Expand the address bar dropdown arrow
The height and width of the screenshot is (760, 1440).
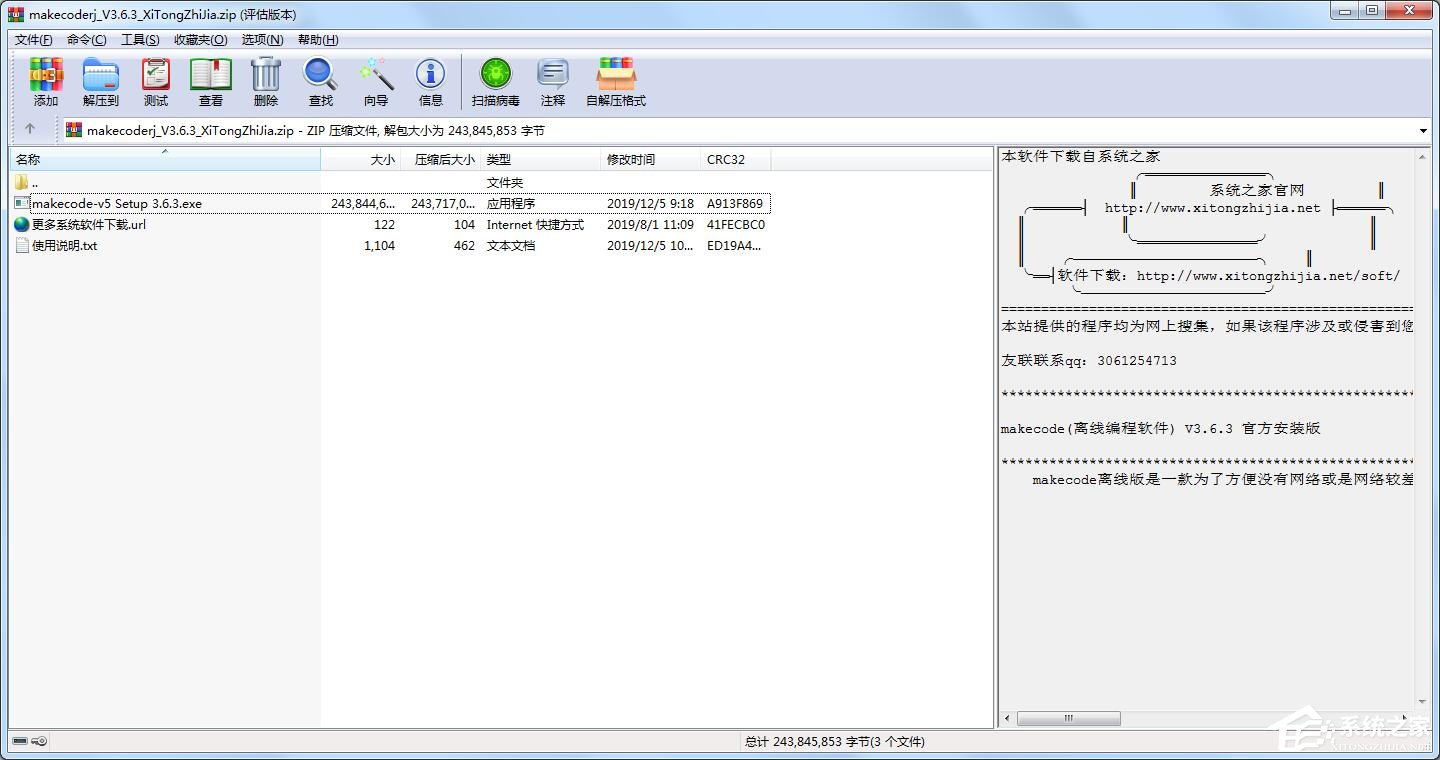point(1423,131)
